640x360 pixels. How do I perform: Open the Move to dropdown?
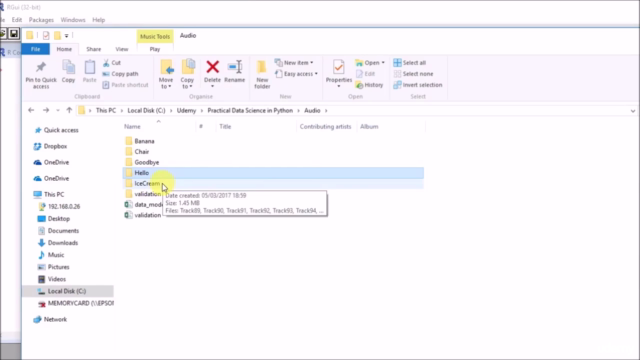(x=166, y=74)
